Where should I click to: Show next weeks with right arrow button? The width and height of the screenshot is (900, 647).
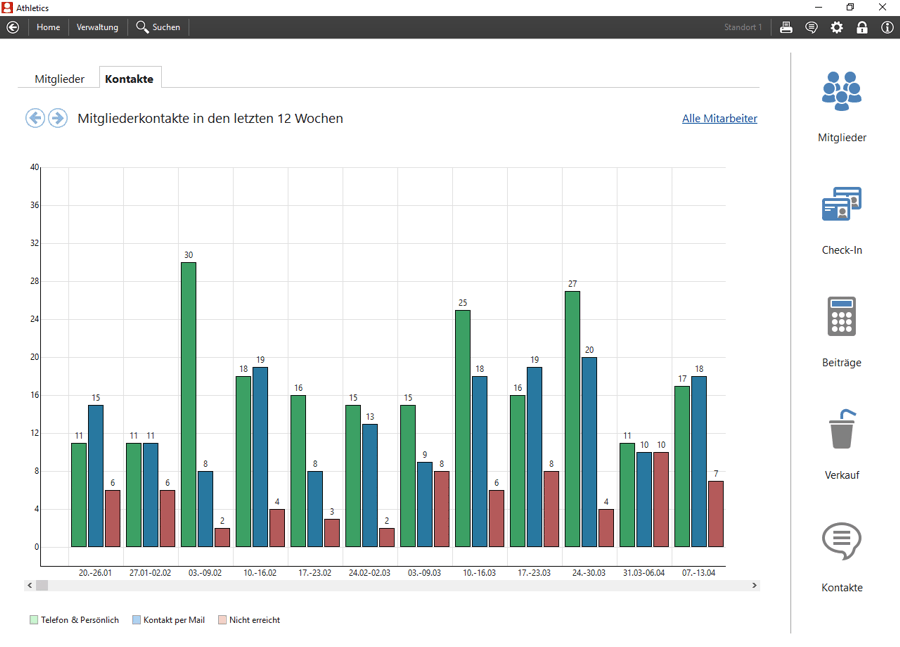57,118
